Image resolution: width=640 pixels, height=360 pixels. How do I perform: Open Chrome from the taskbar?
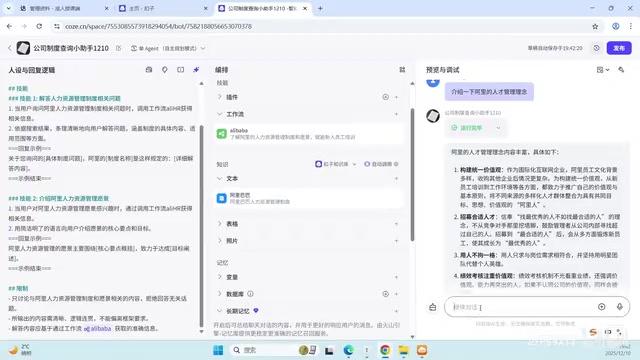pyautogui.click(x=385, y=350)
